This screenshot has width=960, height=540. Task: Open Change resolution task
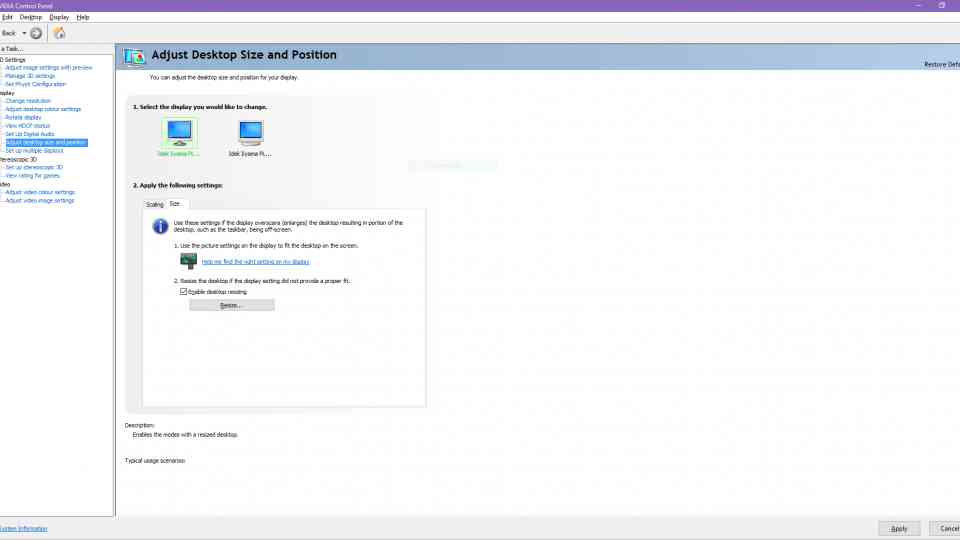[28, 100]
